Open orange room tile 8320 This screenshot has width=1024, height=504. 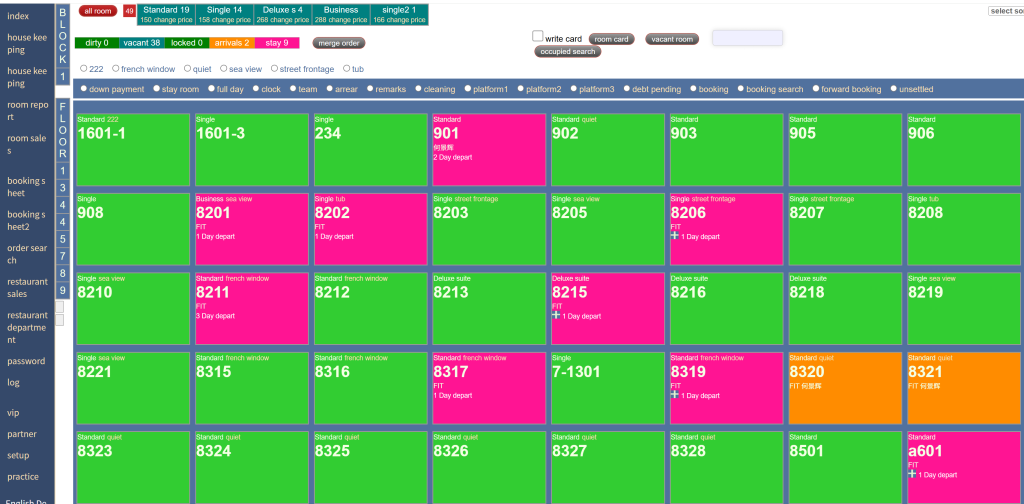(x=845, y=386)
